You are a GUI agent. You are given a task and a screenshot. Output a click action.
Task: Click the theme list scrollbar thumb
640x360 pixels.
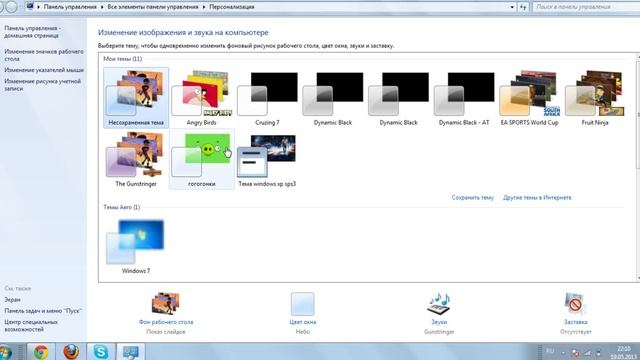[638, 114]
